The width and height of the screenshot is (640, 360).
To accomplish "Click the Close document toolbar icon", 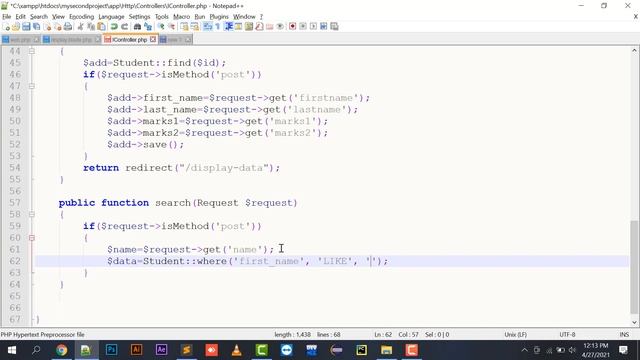I will pyautogui.click(x=47, y=27).
